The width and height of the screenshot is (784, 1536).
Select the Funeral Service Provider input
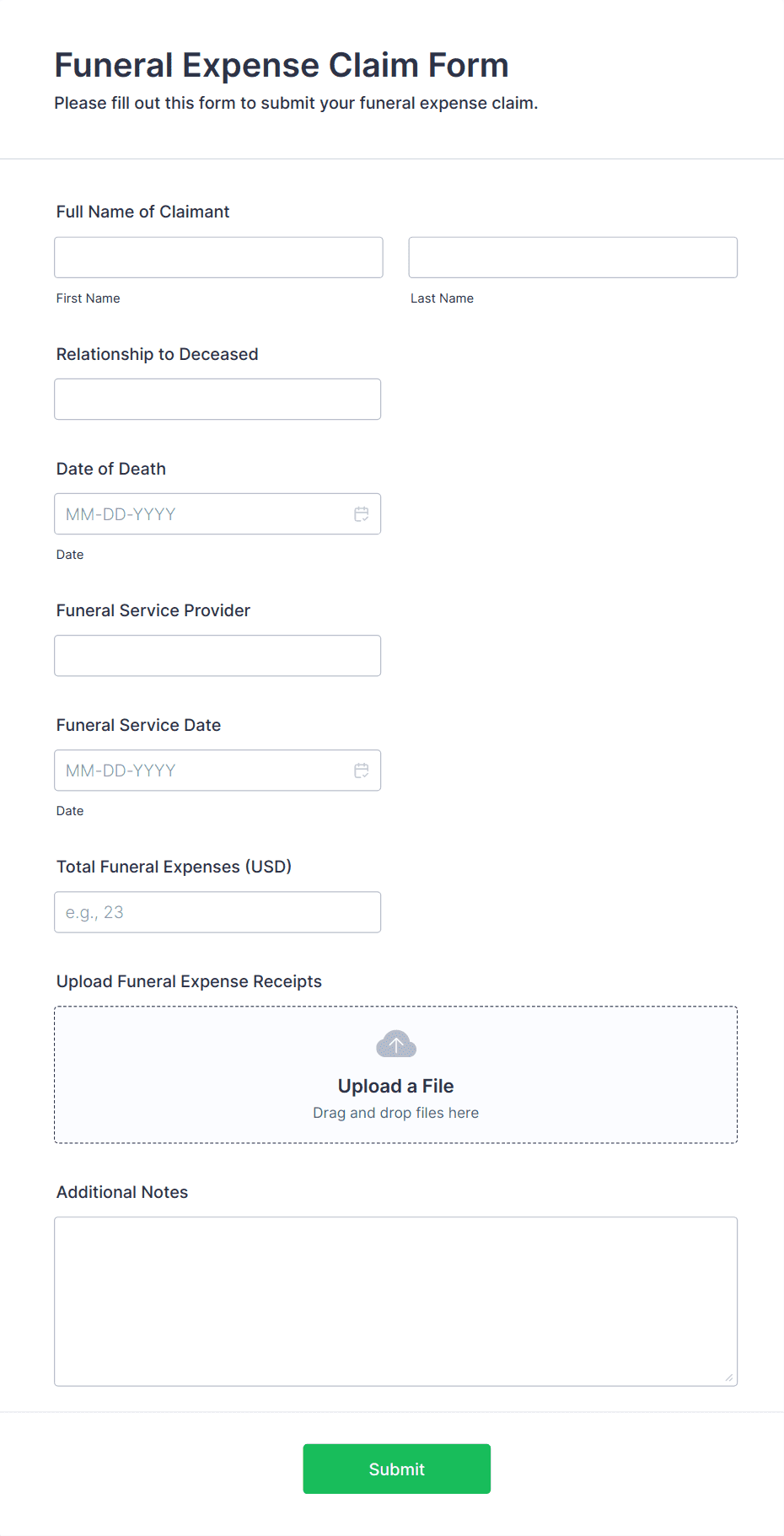217,656
